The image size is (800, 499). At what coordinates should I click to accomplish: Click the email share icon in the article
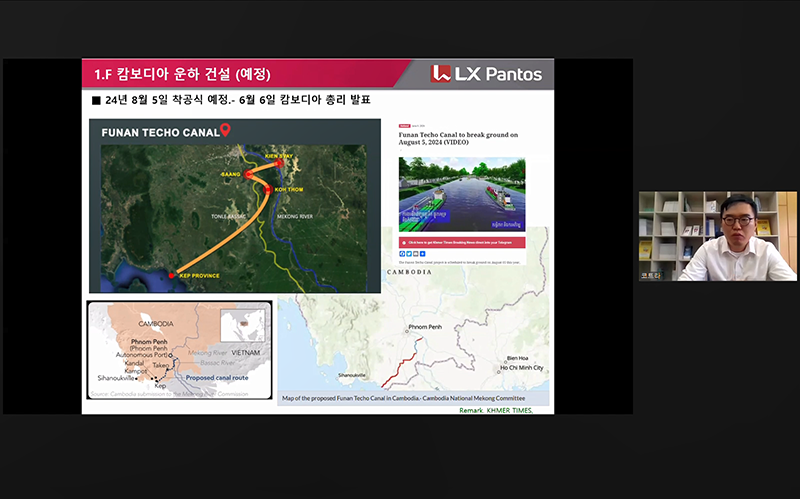[x=415, y=254]
